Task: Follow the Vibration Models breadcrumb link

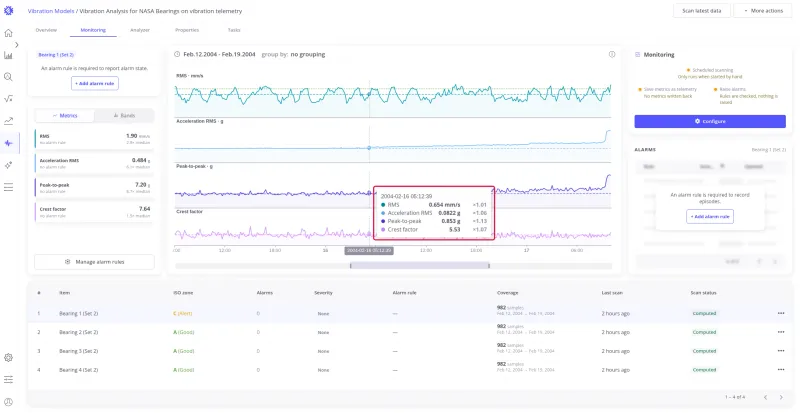Action: click(x=51, y=11)
